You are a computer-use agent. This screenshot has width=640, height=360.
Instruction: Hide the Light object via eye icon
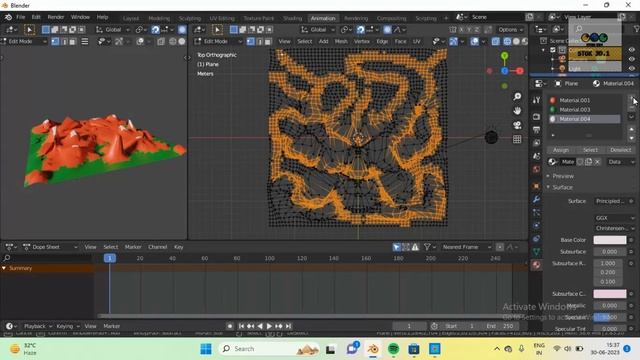tap(632, 68)
